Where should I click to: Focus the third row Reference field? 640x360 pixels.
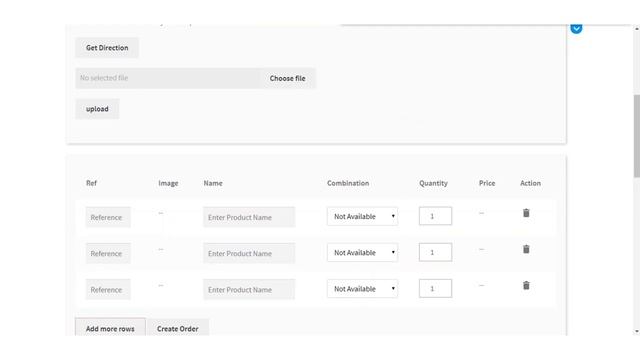click(x=108, y=289)
